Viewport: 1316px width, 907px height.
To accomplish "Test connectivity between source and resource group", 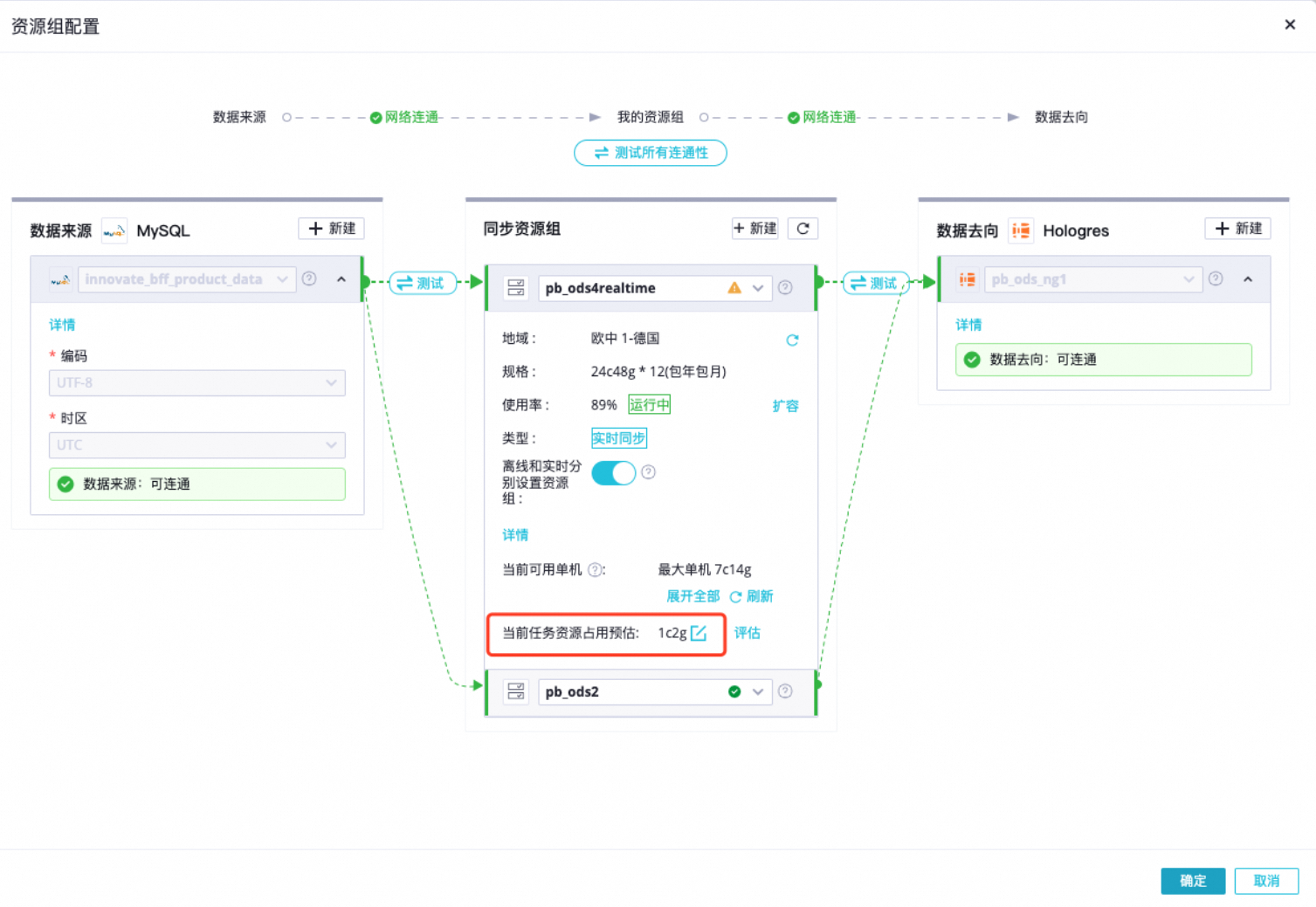I will (423, 283).
